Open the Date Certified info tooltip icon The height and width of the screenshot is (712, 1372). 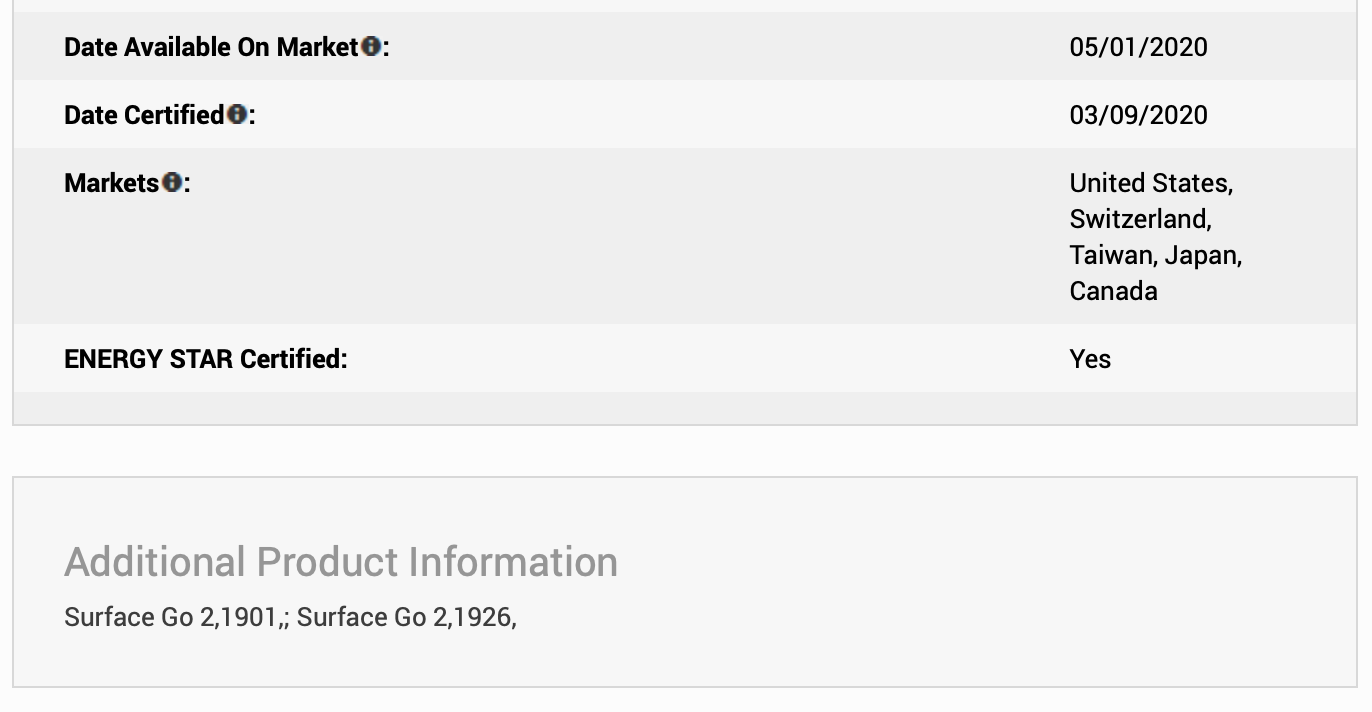(236, 114)
